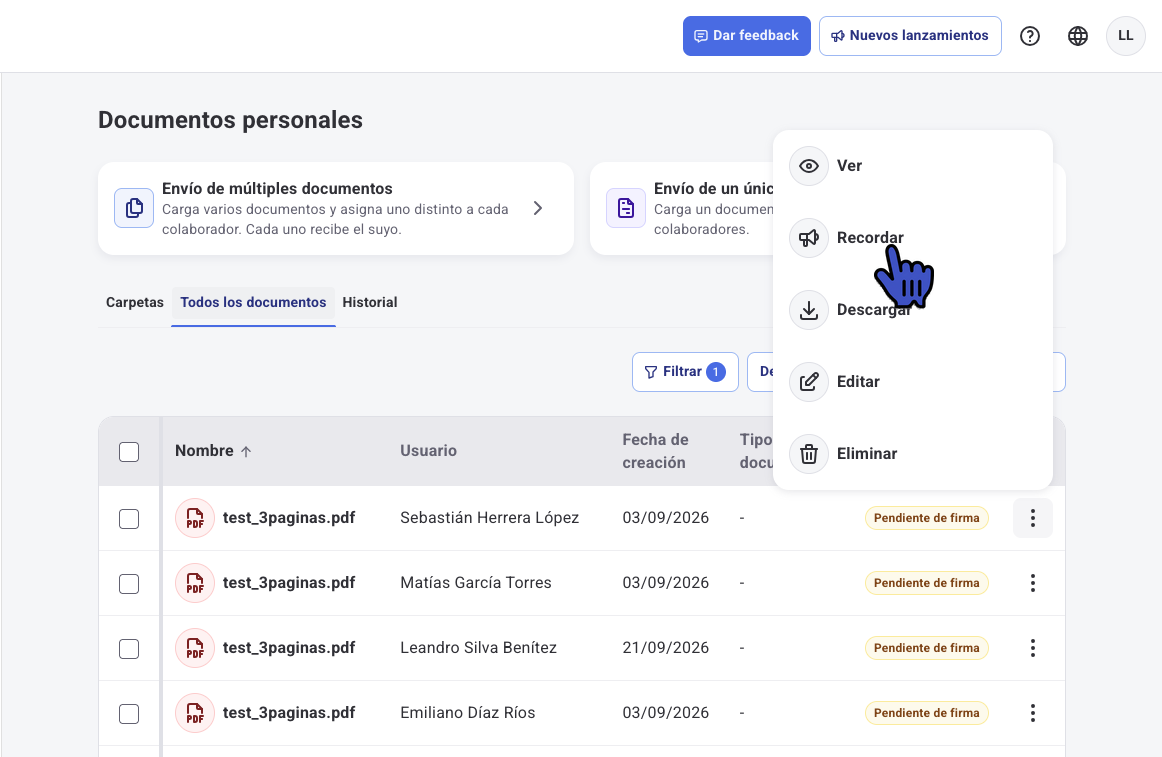The image size is (1162, 757).
Task: Check the box for Matías García Torres row
Action: 129,584
